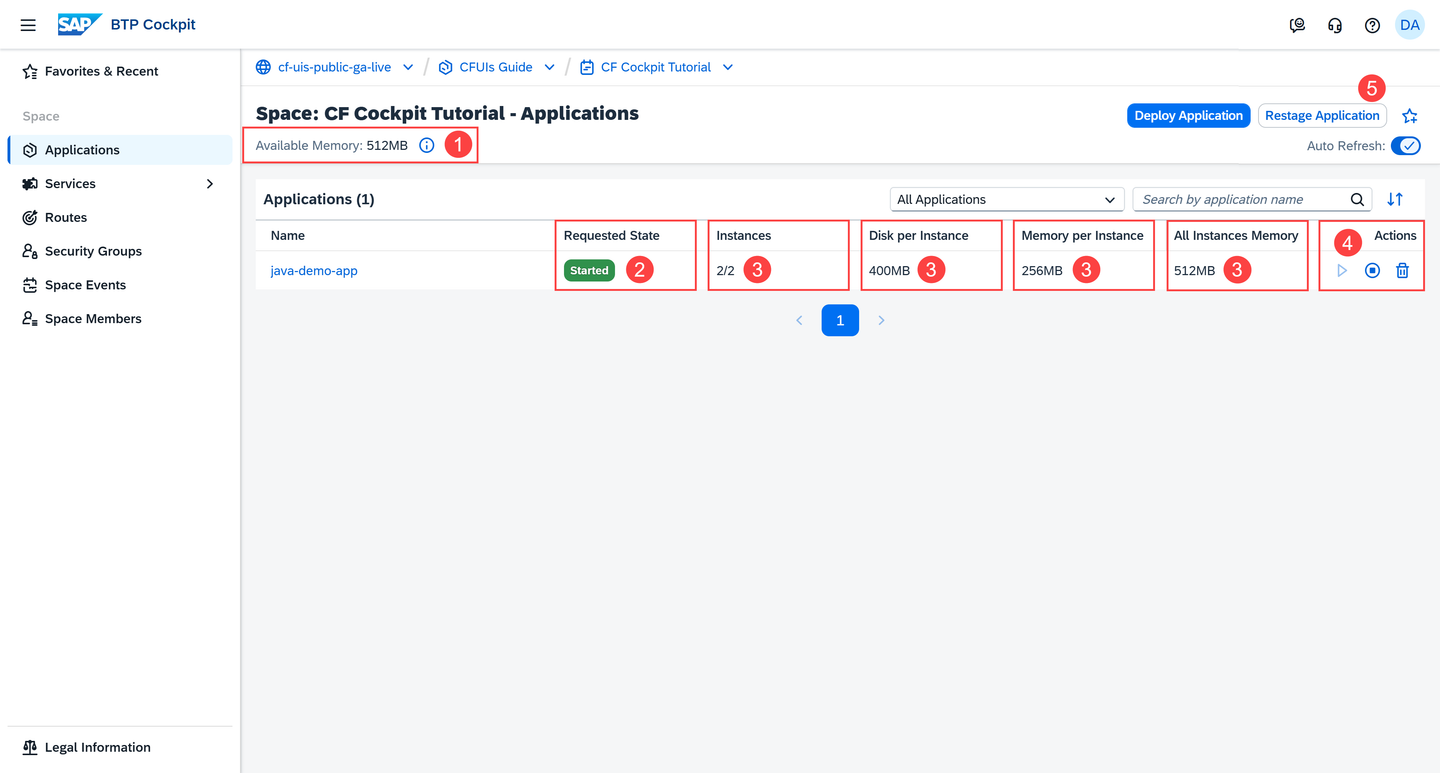Click the Applications (1) table title
Image resolution: width=1440 pixels, height=773 pixels.
pyautogui.click(x=319, y=199)
